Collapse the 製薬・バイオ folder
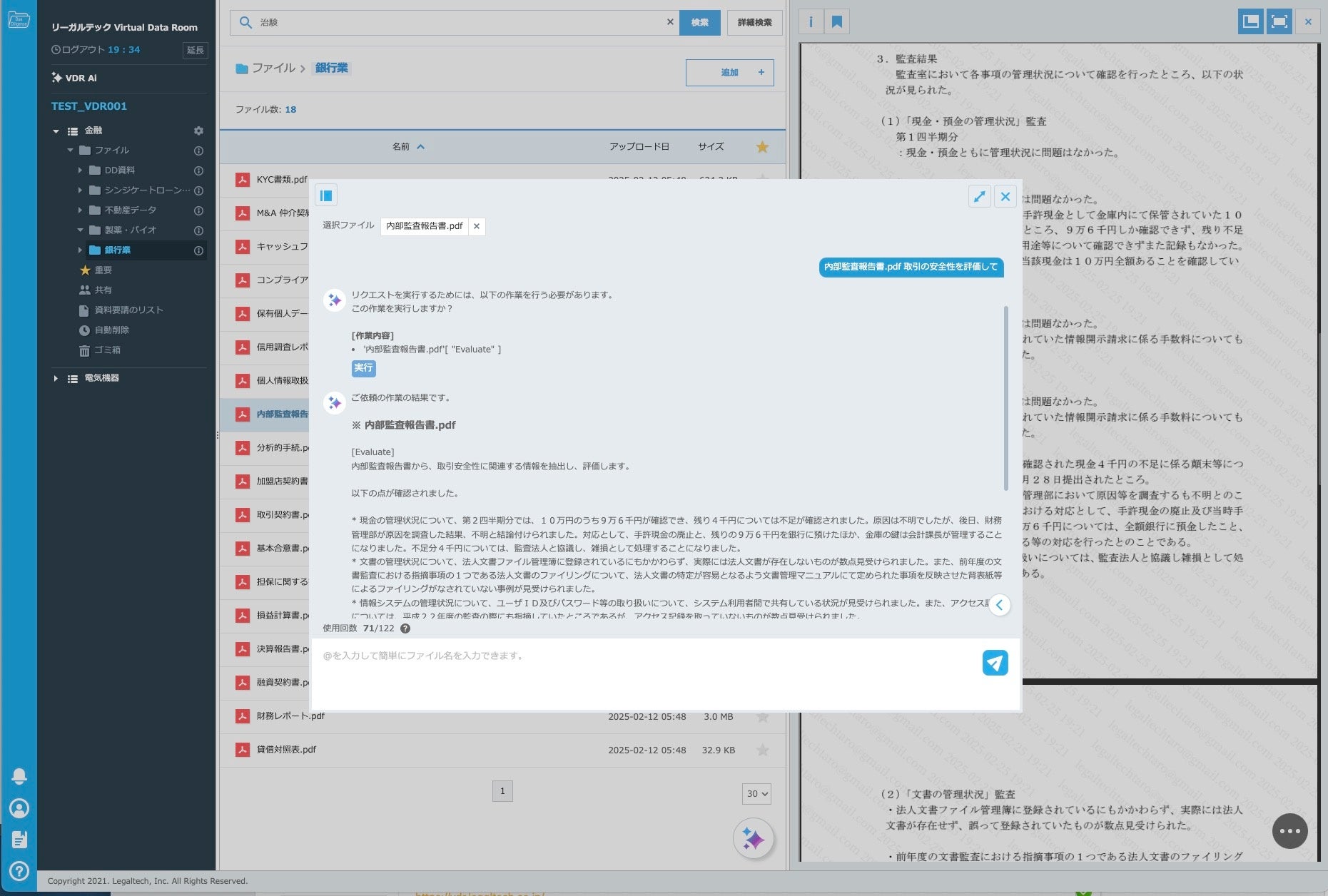 click(x=80, y=230)
